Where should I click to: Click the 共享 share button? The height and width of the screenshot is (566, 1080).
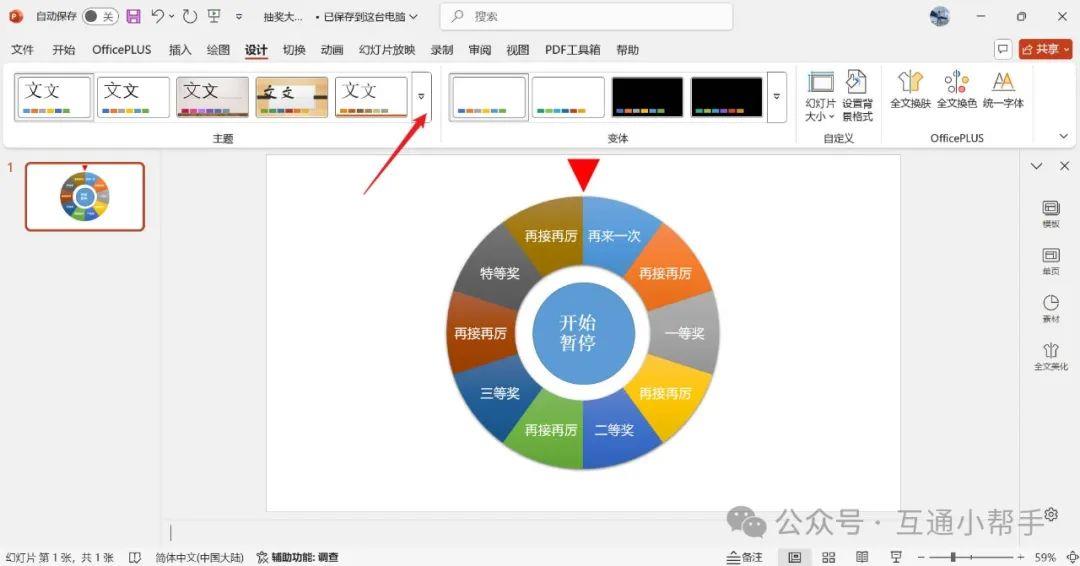pos(1045,49)
